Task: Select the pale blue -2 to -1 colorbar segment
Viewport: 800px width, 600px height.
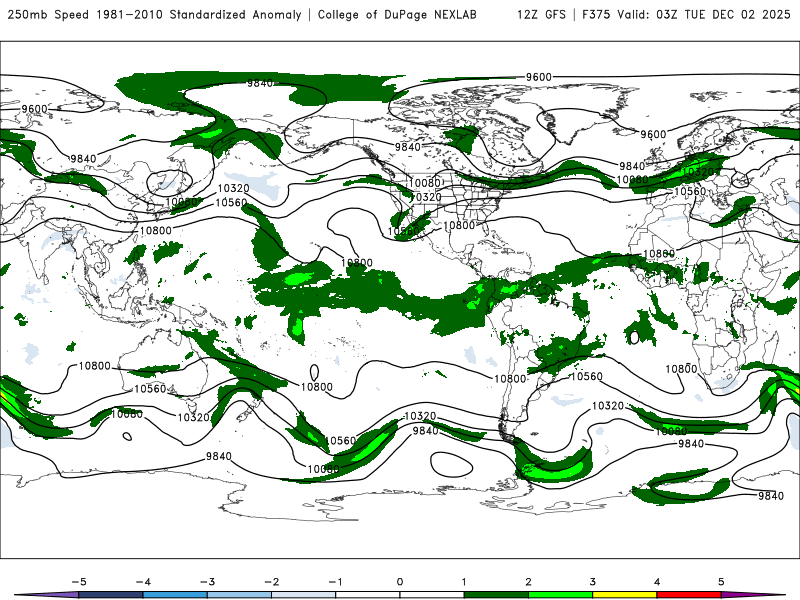Action: click(x=304, y=595)
